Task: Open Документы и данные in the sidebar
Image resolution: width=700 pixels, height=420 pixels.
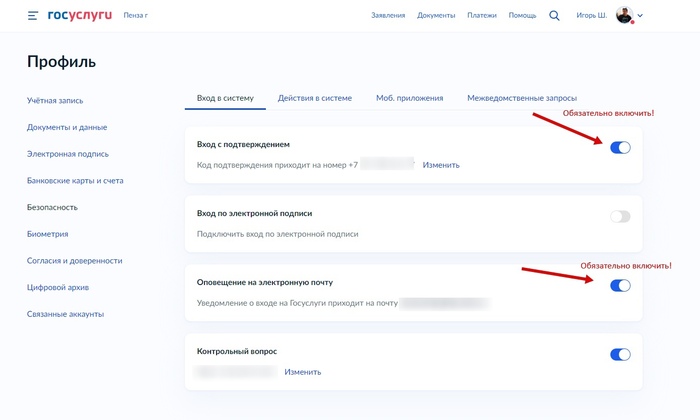Action: point(67,127)
